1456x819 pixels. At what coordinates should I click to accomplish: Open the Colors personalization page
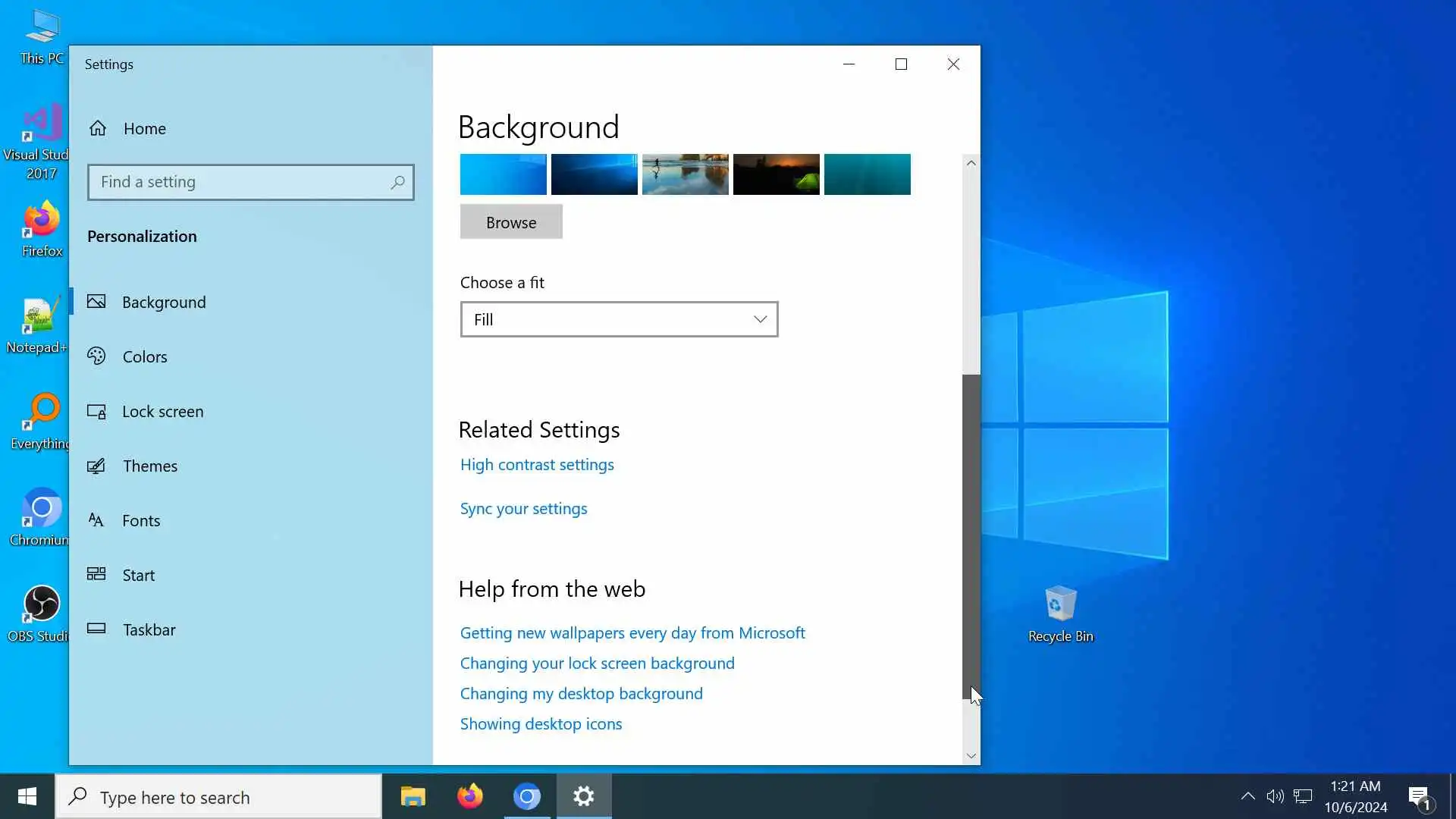(x=144, y=356)
